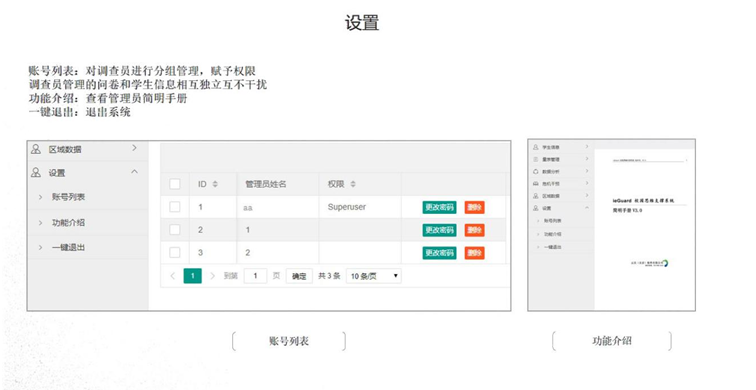Image resolution: width=756 pixels, height=390 pixels.
Task: Go to next page with right arrow
Action: tap(213, 276)
